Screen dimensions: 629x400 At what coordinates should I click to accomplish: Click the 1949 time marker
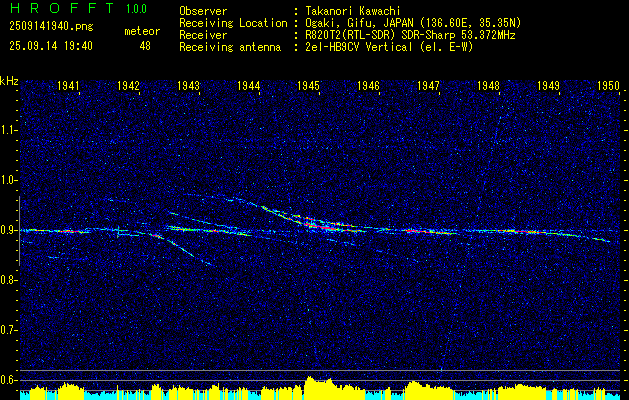pyautogui.click(x=548, y=85)
